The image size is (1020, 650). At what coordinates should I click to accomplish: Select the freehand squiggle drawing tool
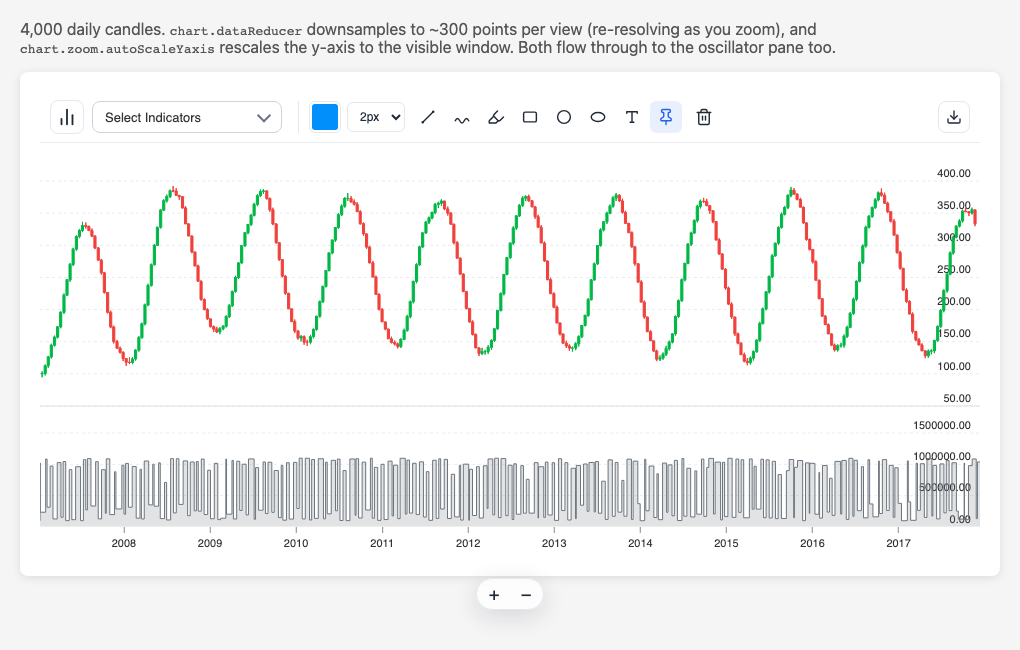pos(462,118)
